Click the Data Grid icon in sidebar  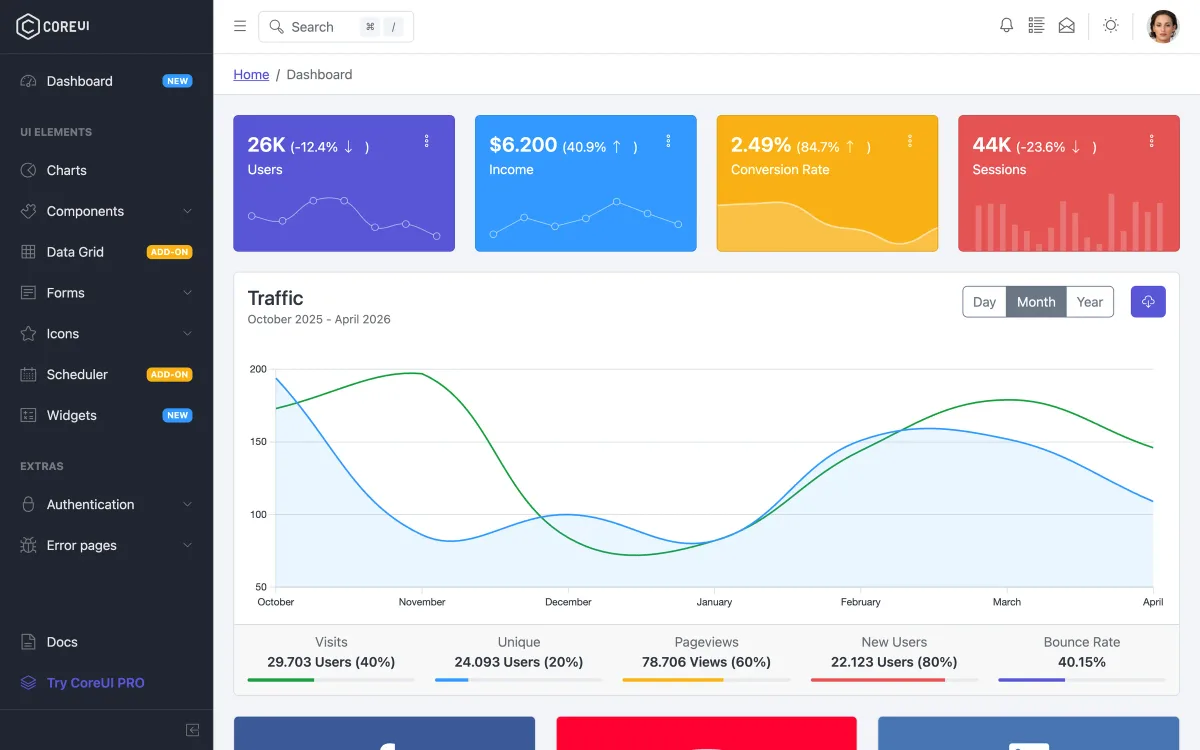pyautogui.click(x=28, y=252)
